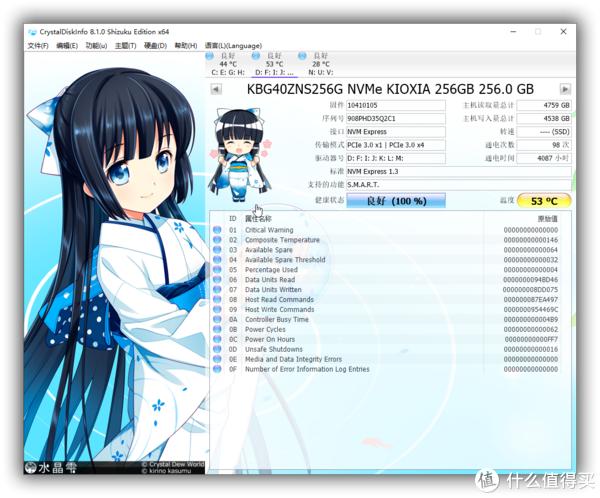Open the 功能(u) menu

click(x=96, y=46)
